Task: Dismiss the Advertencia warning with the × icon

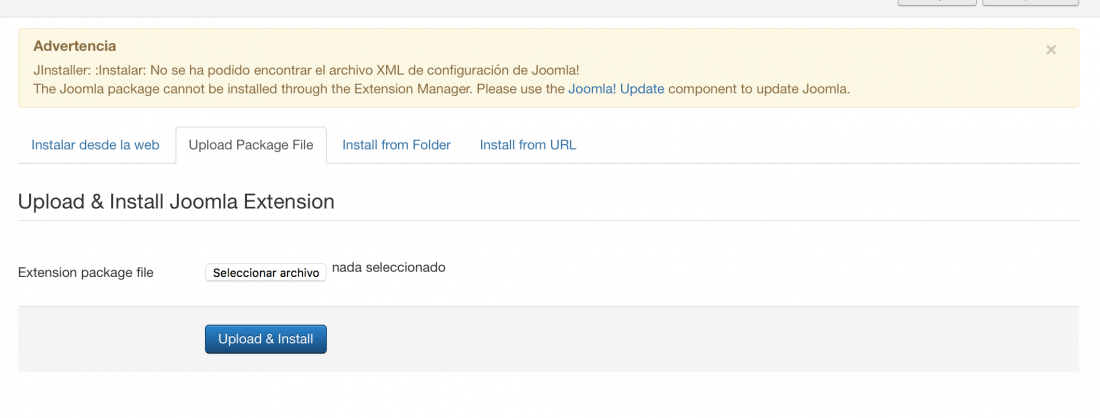Action: point(1050,50)
